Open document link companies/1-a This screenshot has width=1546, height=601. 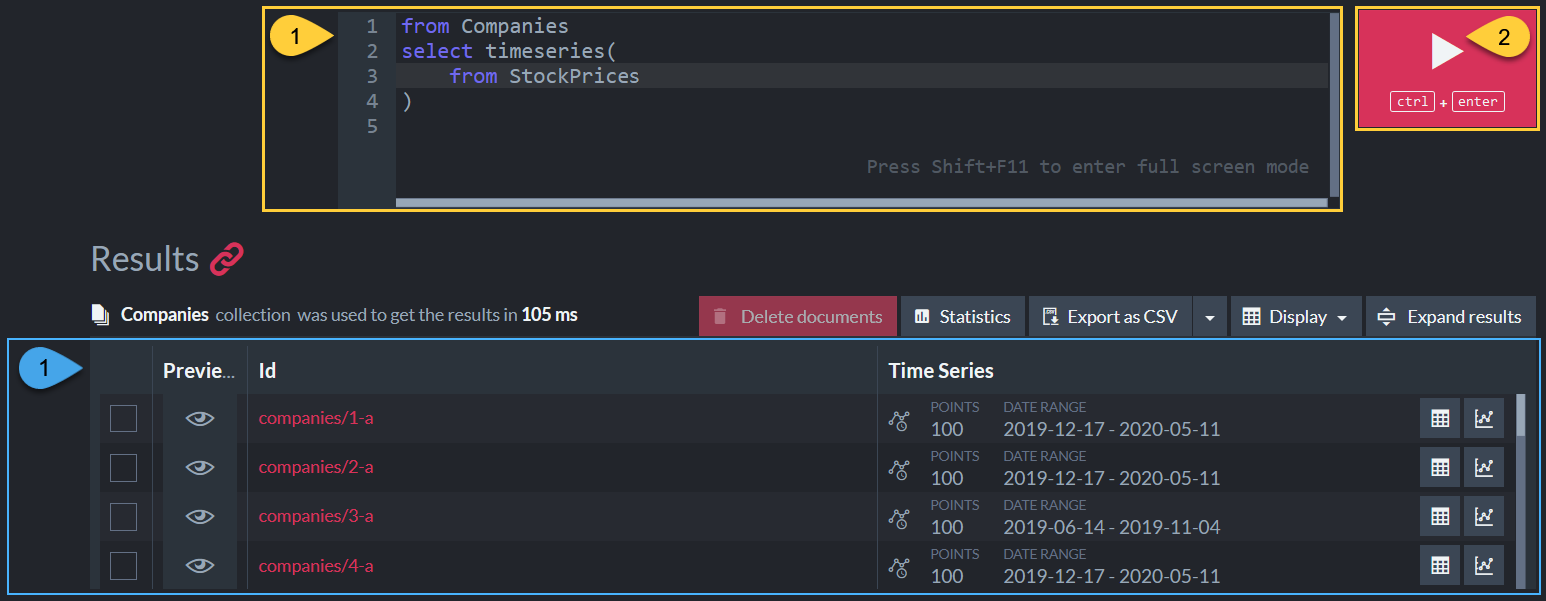click(316, 418)
